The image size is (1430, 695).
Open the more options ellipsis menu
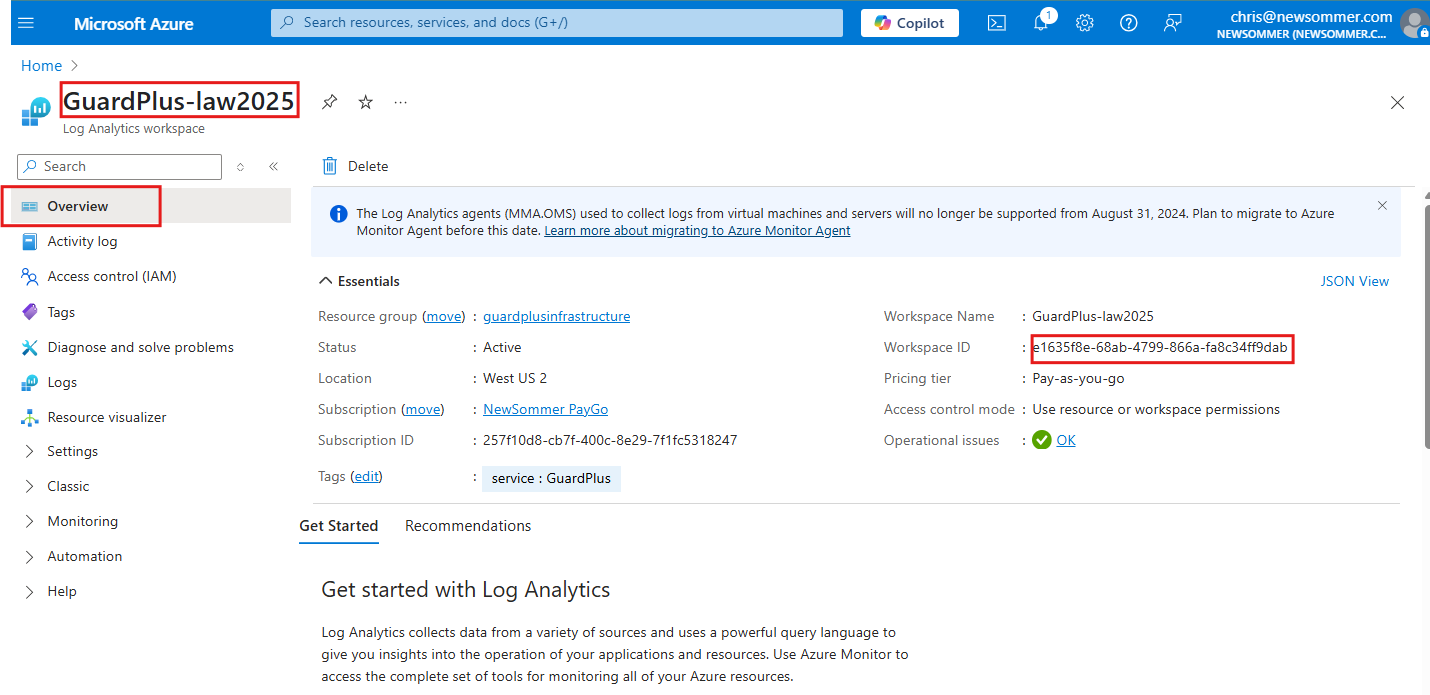[x=401, y=102]
